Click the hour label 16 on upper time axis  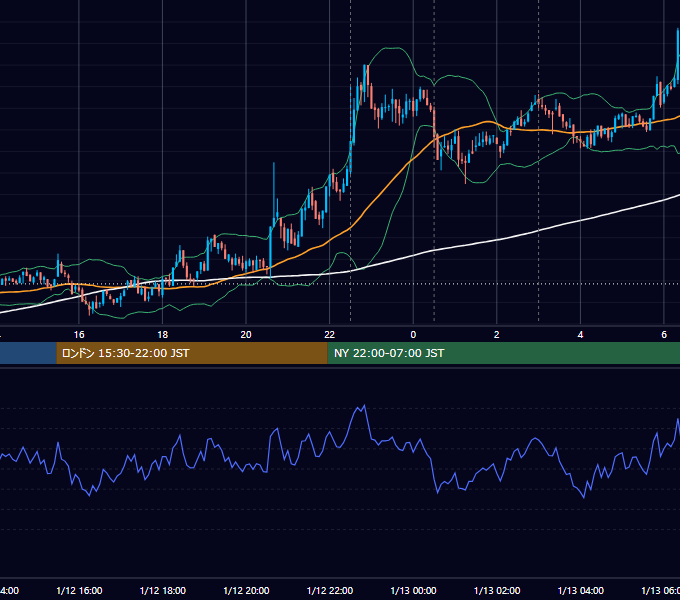[x=79, y=335]
